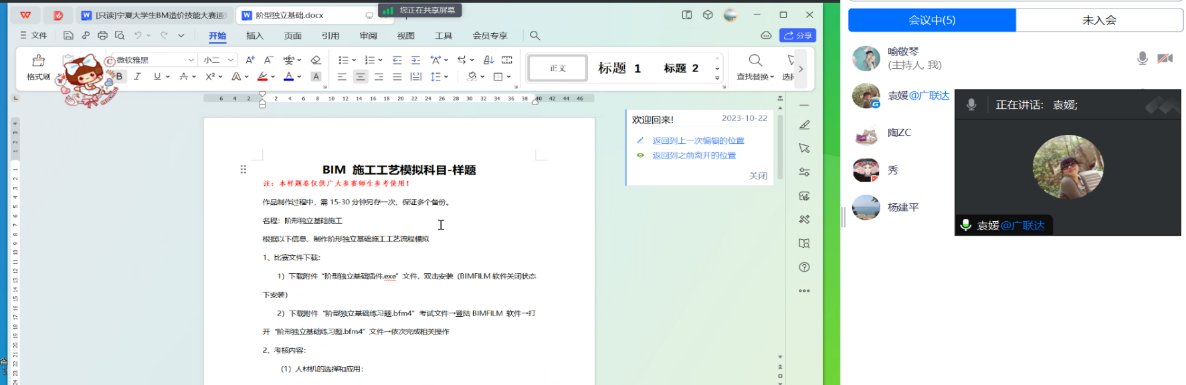Toggle Italic formatting

click(x=138, y=76)
